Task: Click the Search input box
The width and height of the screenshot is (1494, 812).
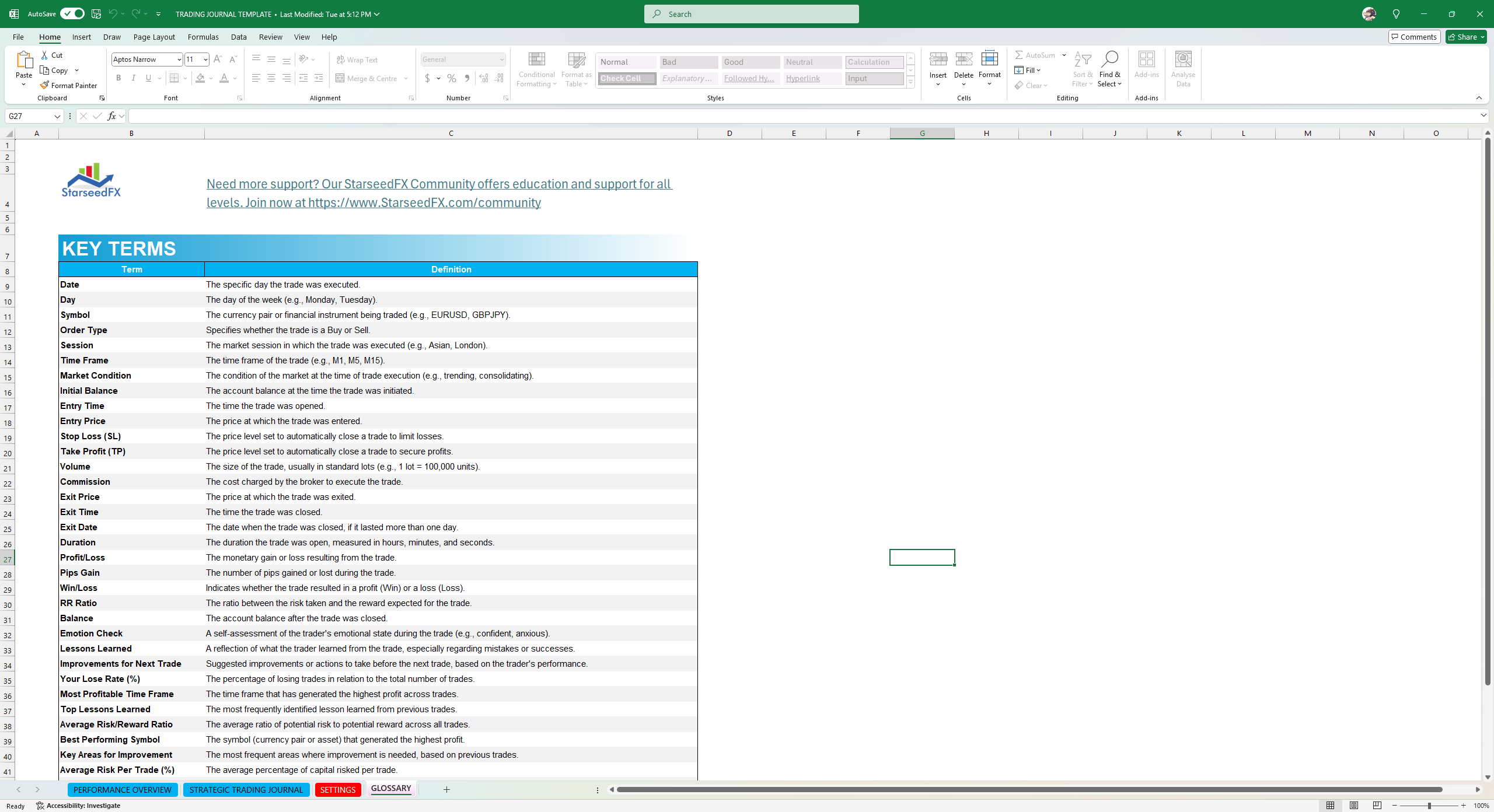Action: (751, 14)
